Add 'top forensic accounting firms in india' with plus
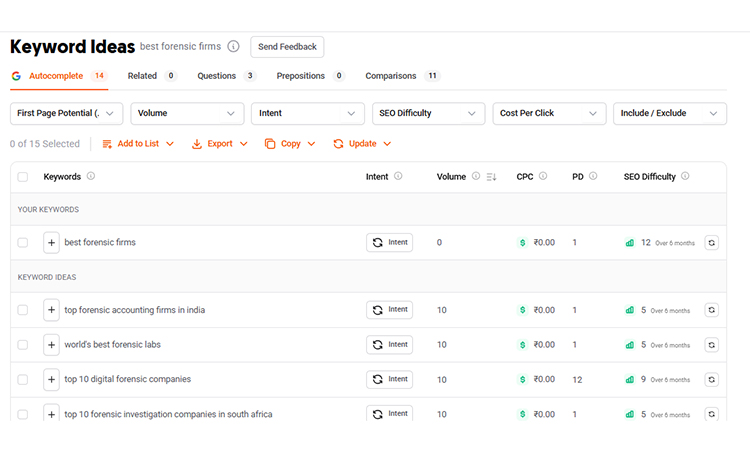The image size is (750, 450). click(51, 310)
